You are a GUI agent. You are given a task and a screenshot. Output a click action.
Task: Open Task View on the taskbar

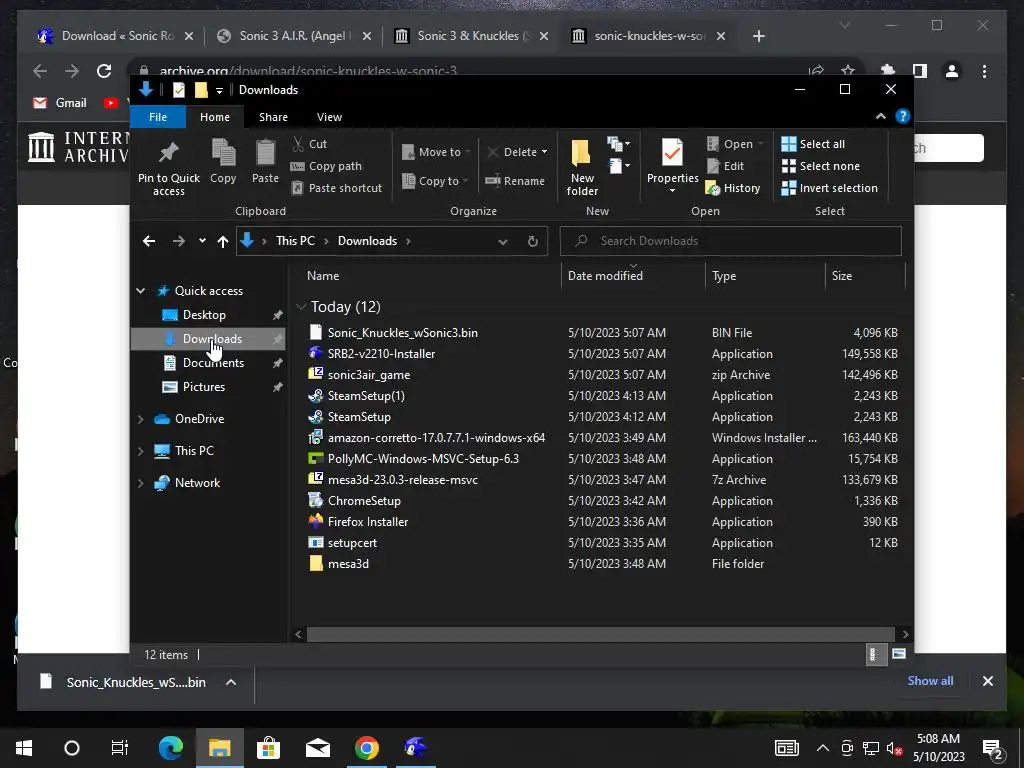[120, 748]
